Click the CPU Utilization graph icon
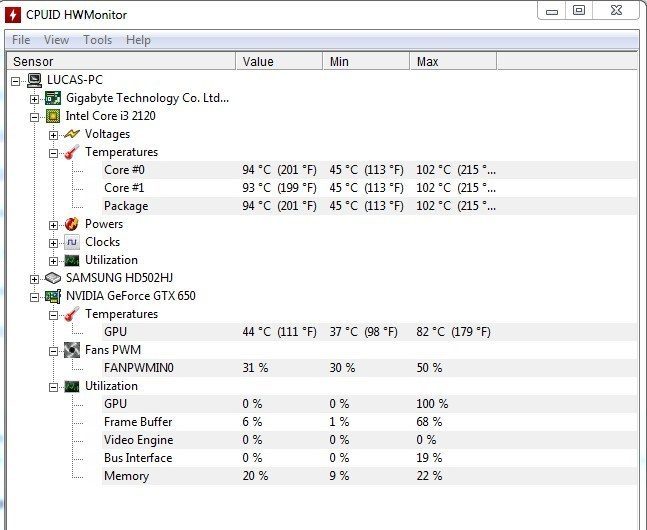Image resolution: width=647 pixels, height=530 pixels. (x=72, y=260)
